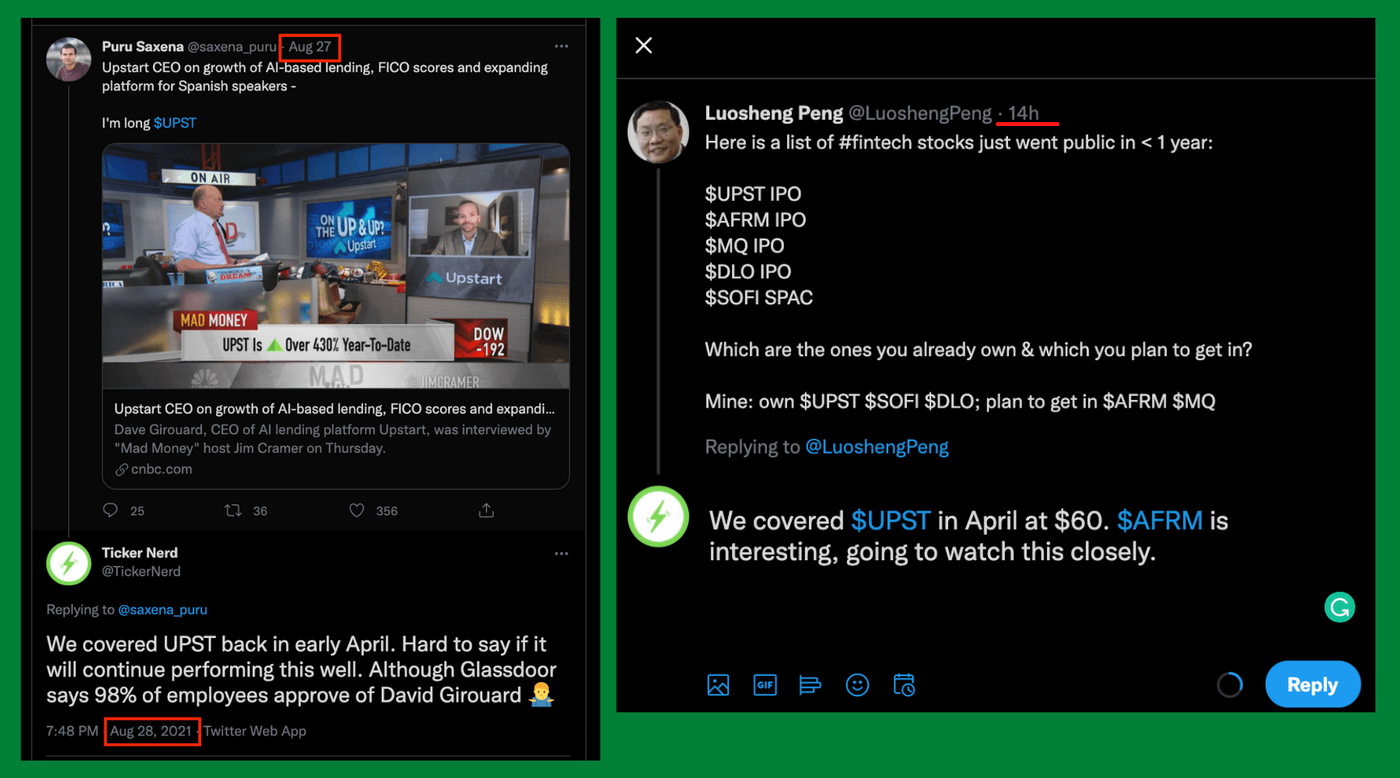1400x778 pixels.
Task: Open the @saxena_puru mention link
Action: point(163,609)
